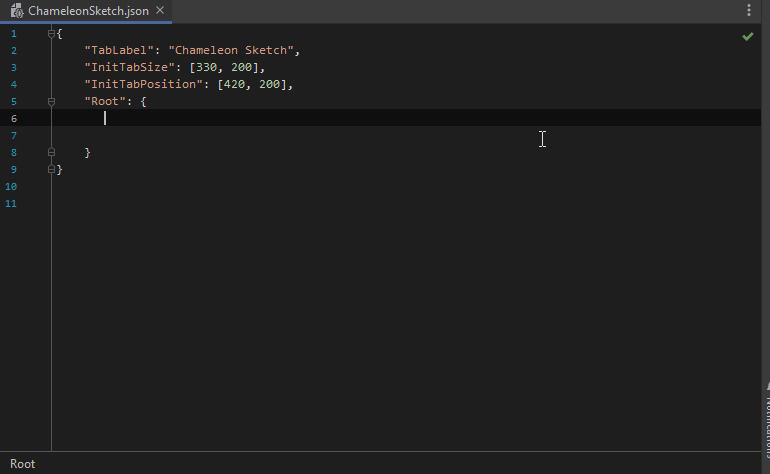Click the fold end marker on line 9

click(51, 169)
